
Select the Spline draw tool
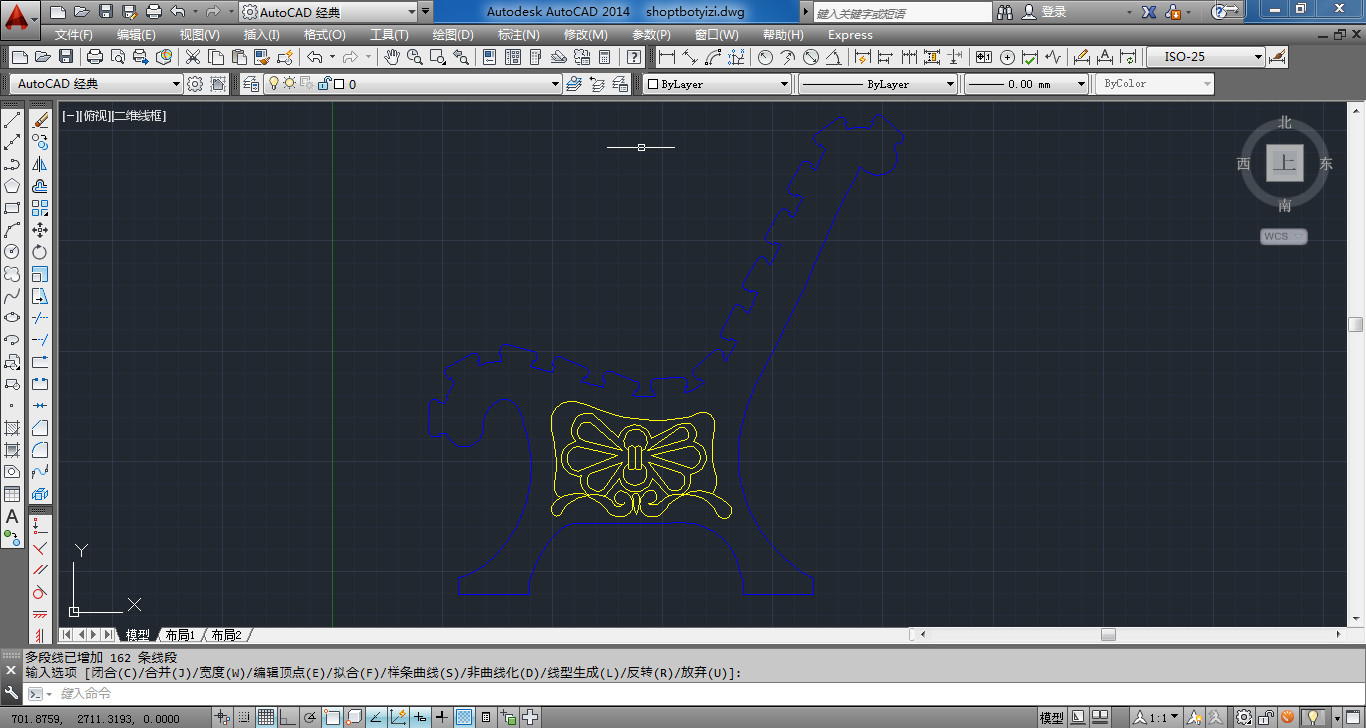12,296
